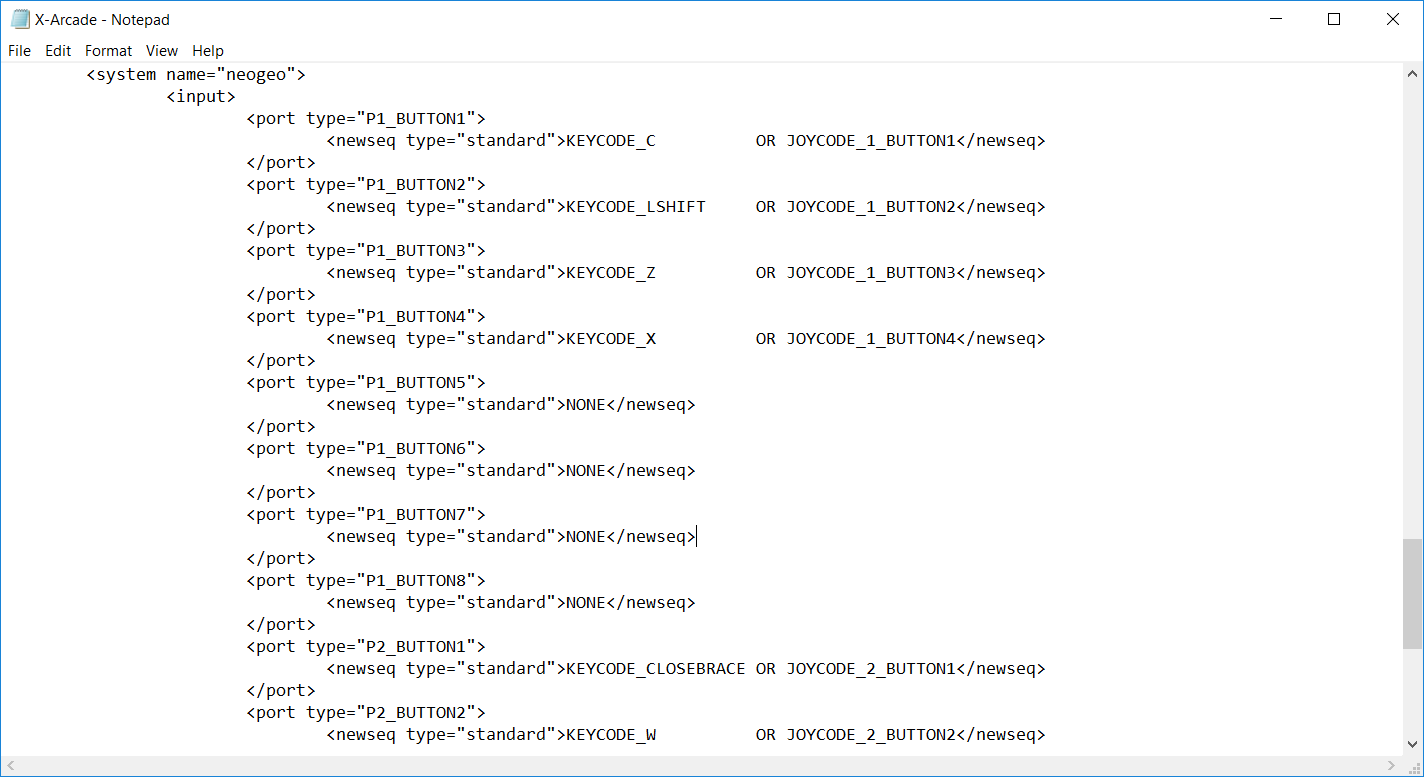Click the port type="P1_BUTTON2" line

pos(366,184)
